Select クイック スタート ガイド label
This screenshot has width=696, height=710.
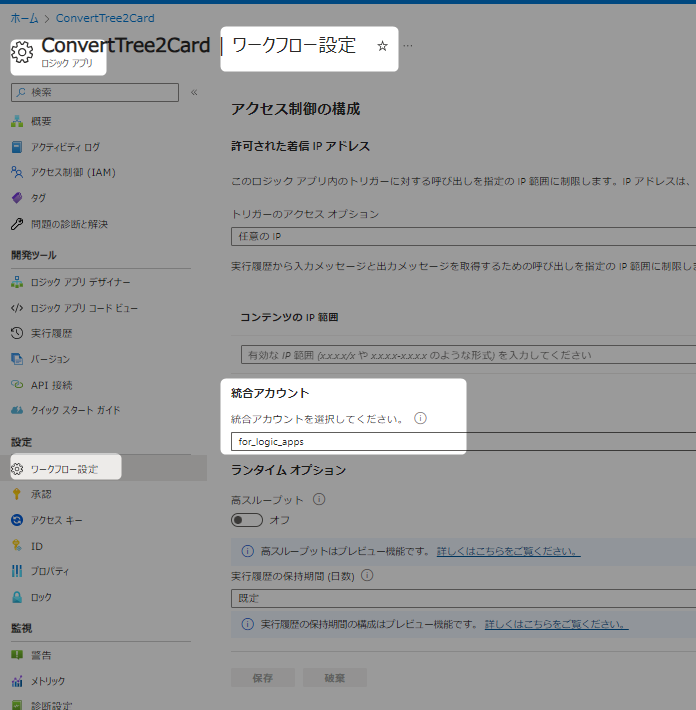click(76, 410)
